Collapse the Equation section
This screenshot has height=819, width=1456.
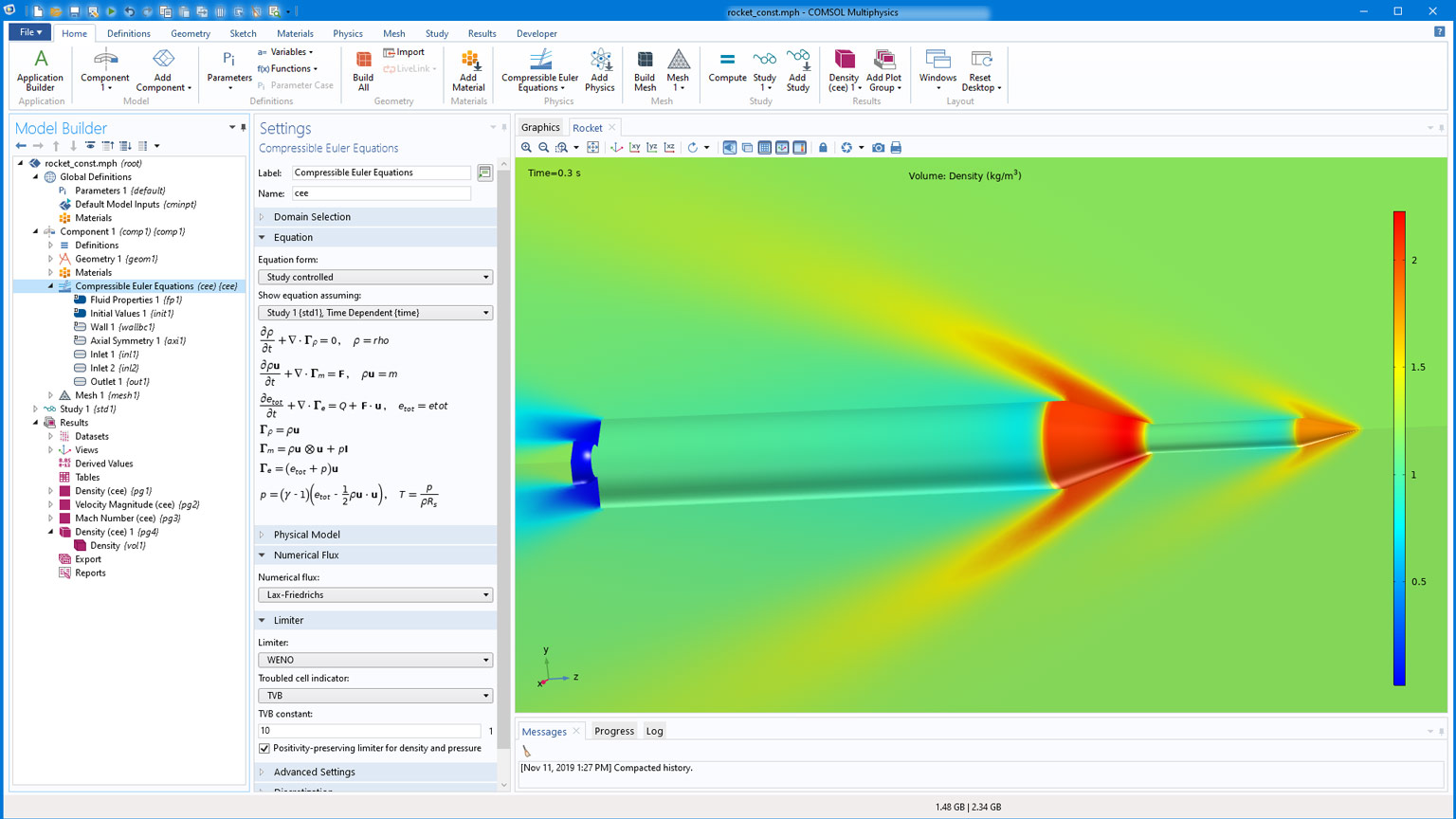[292, 238]
